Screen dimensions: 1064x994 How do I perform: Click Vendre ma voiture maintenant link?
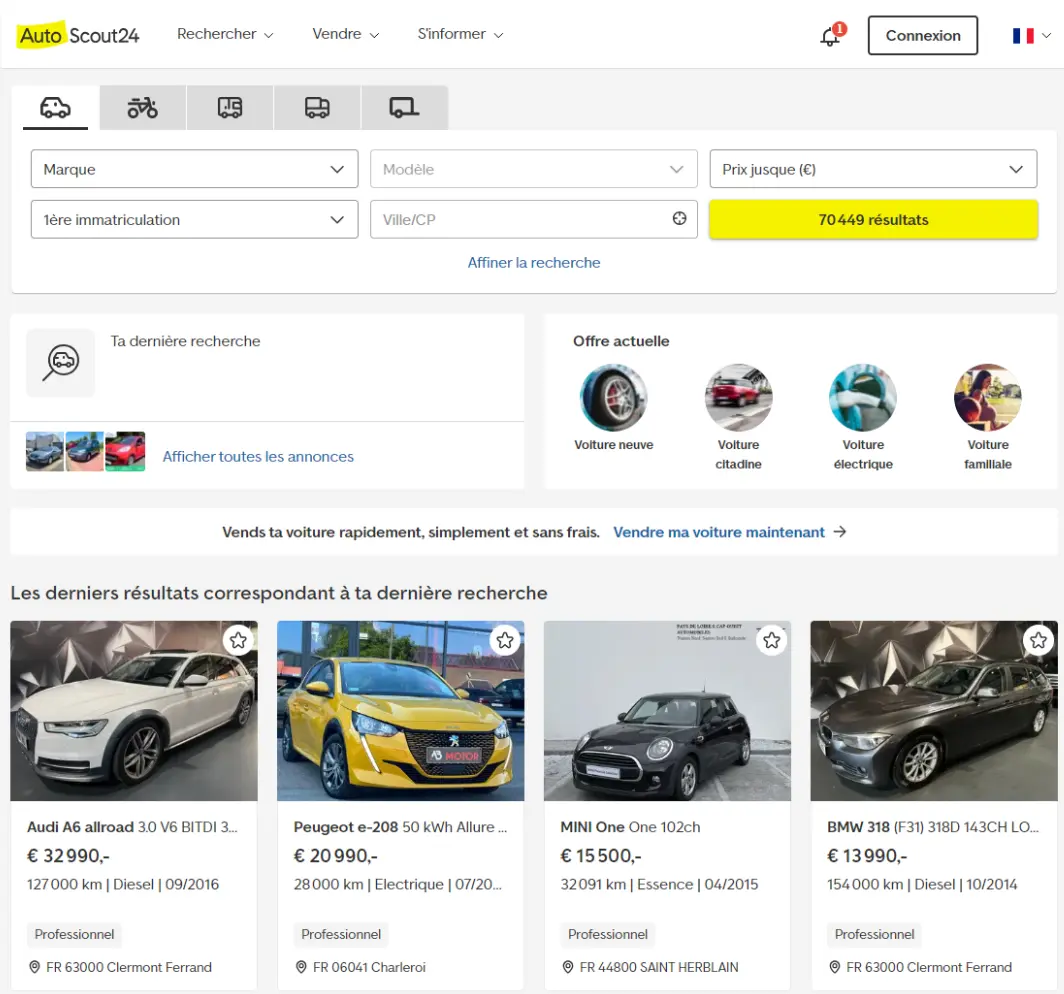point(719,532)
